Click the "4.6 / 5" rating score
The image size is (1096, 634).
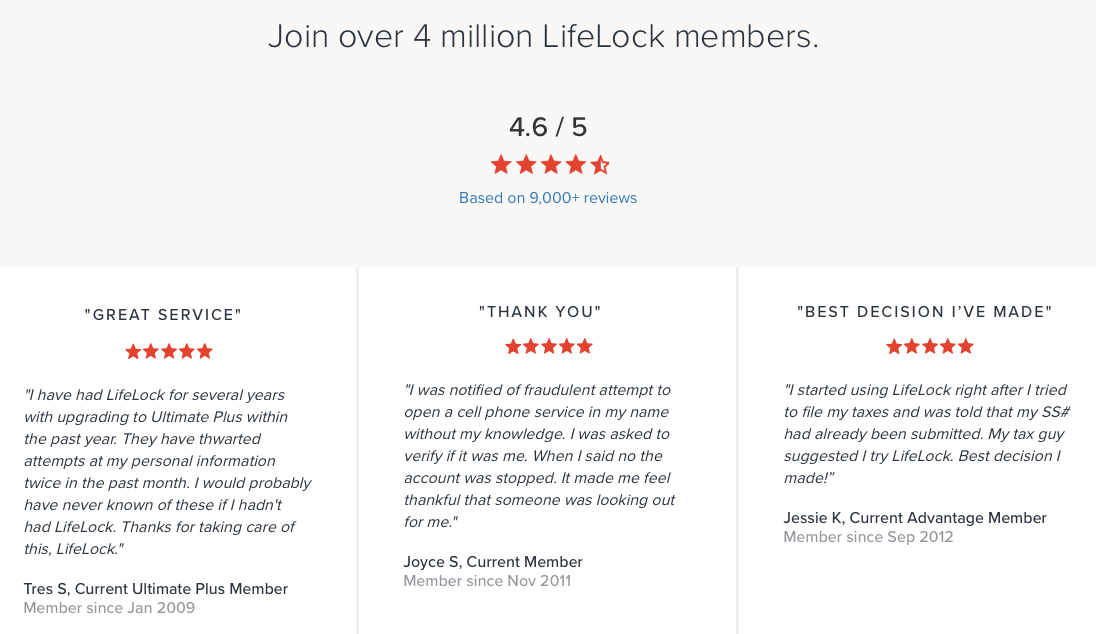click(548, 127)
